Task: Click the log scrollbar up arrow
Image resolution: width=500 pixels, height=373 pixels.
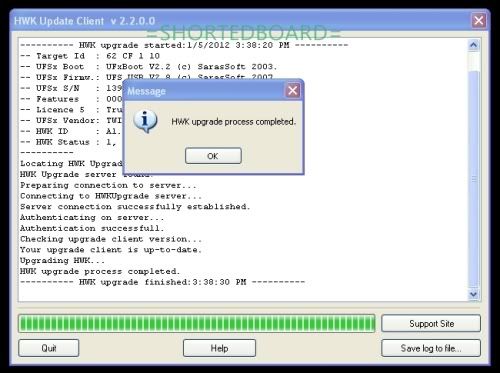Action: click(x=474, y=45)
